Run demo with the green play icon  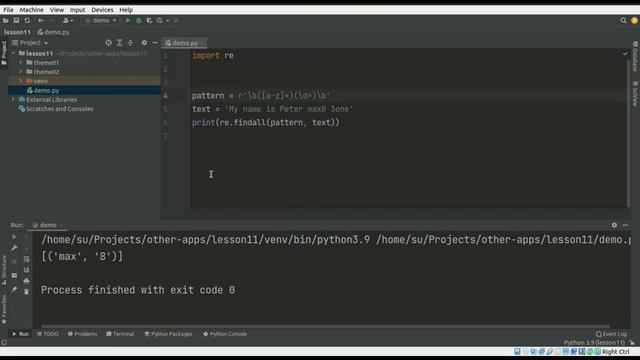click(x=128, y=20)
